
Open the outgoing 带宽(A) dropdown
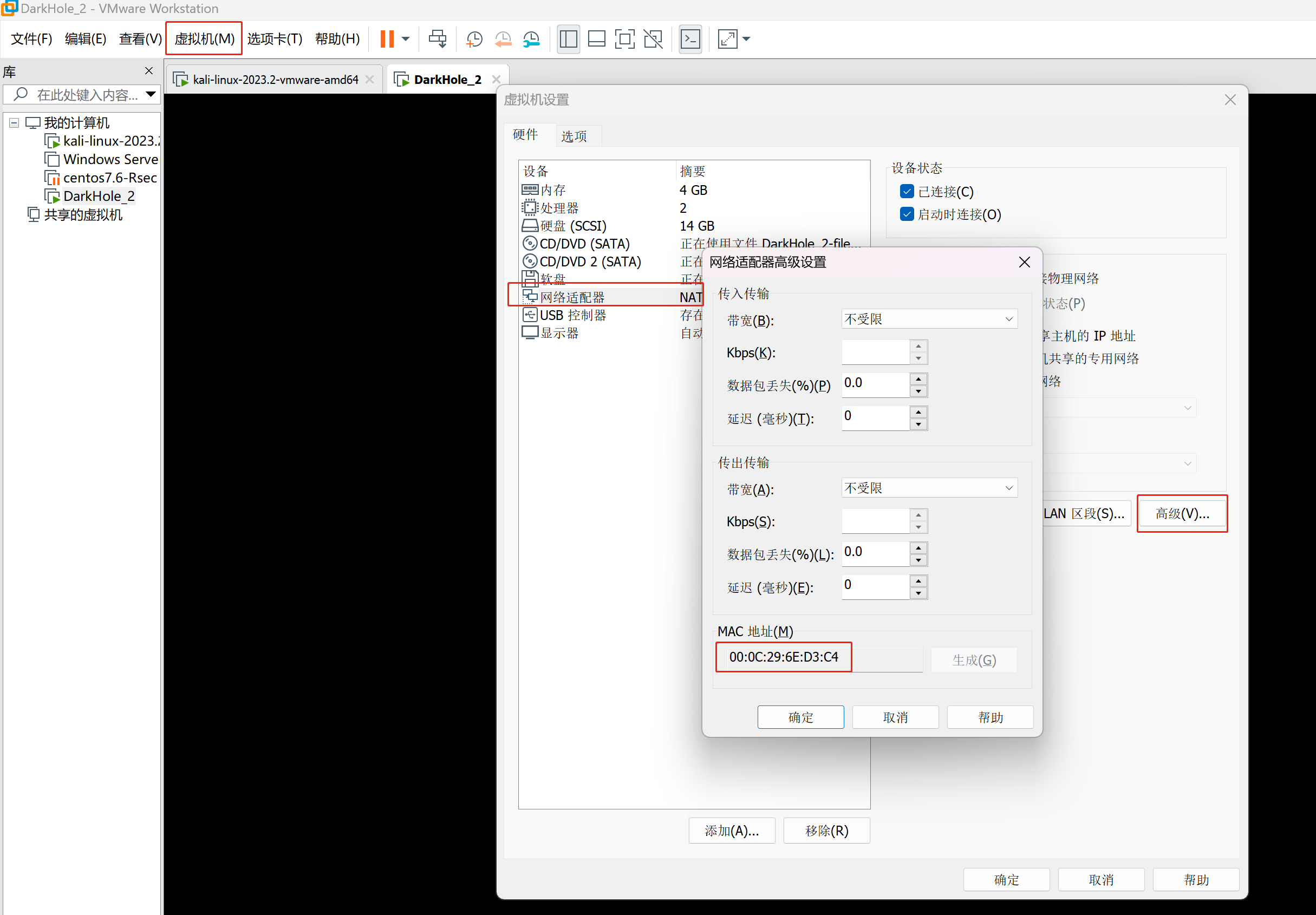[929, 488]
